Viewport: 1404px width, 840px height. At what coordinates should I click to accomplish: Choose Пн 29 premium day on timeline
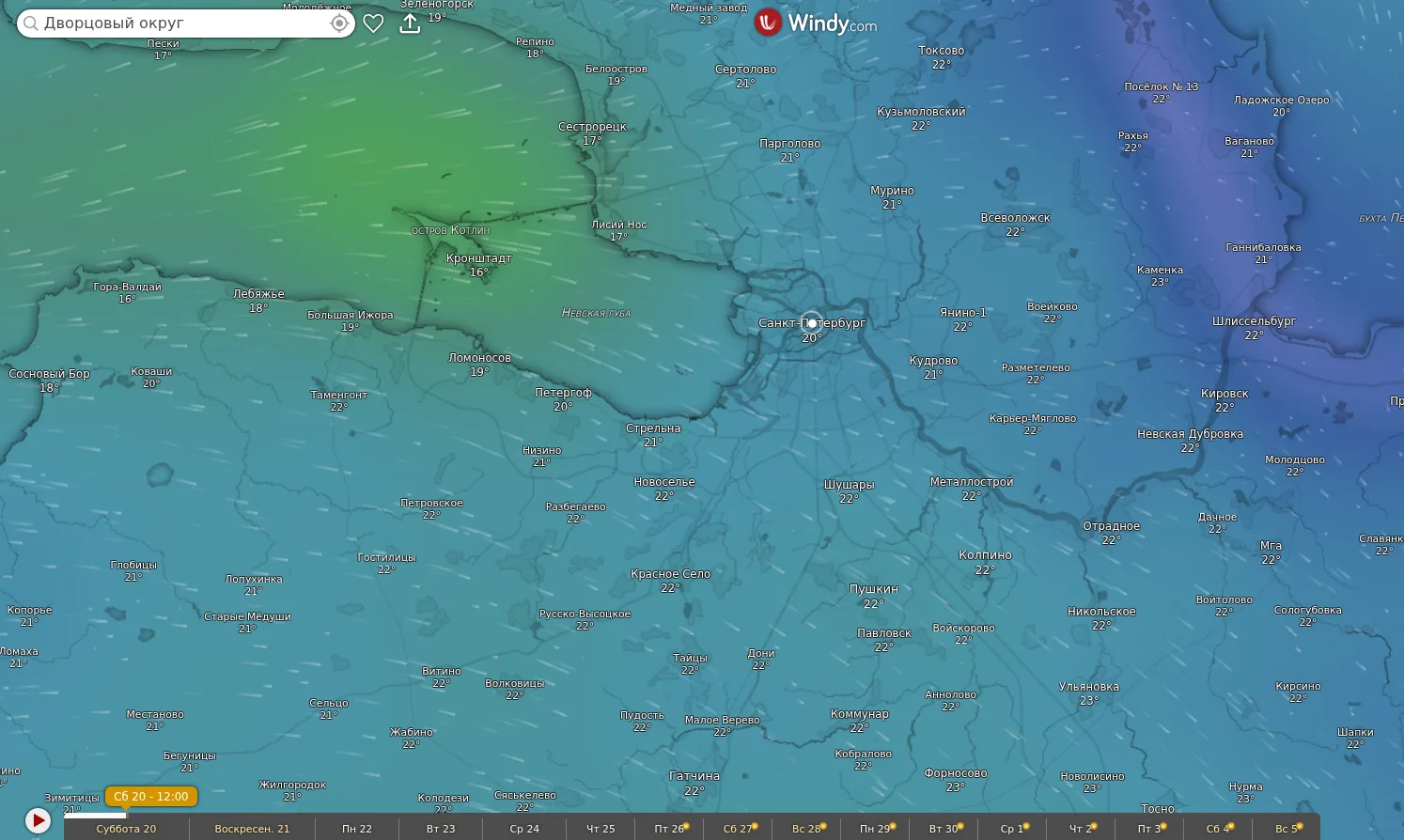875,829
